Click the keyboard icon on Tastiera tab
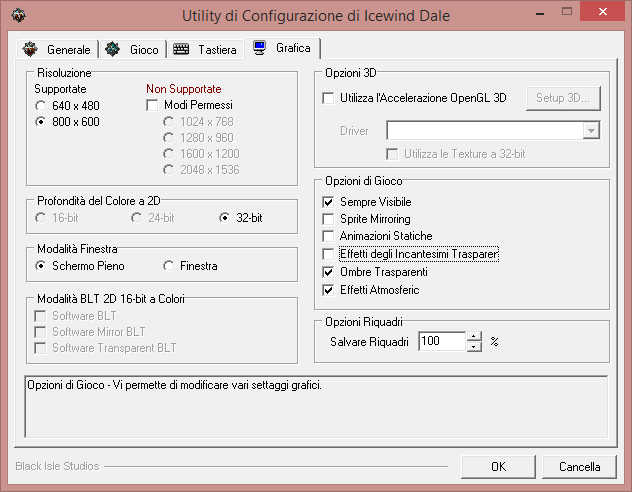 tap(181, 49)
